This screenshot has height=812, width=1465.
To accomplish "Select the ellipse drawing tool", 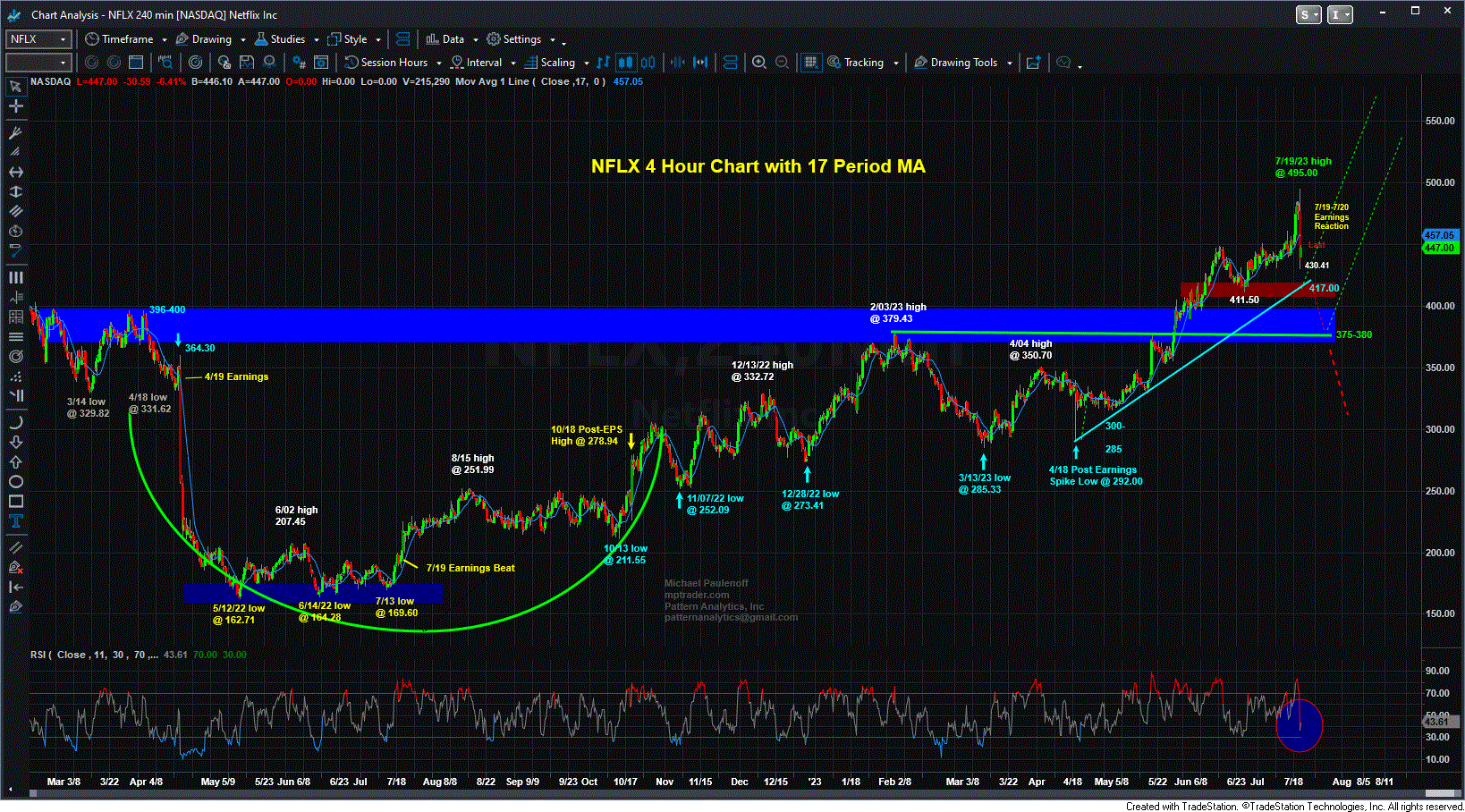I will point(15,481).
